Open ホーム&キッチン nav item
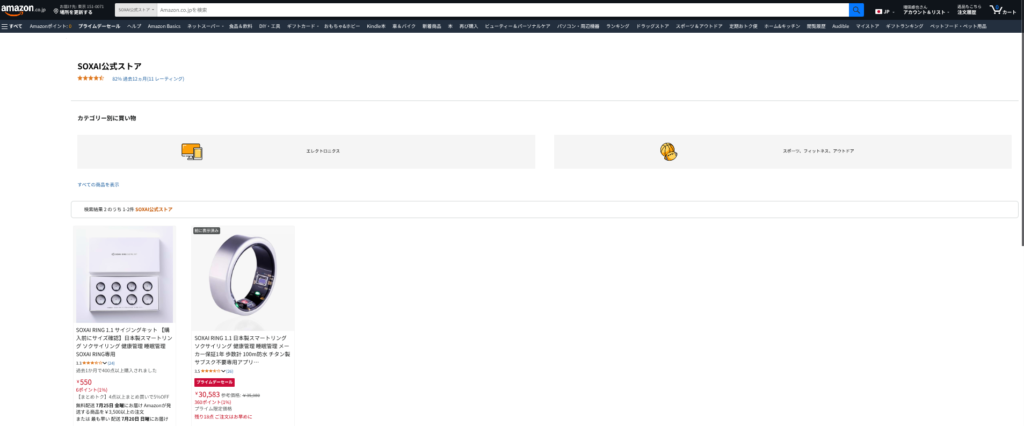The image size is (1024, 426). click(782, 26)
